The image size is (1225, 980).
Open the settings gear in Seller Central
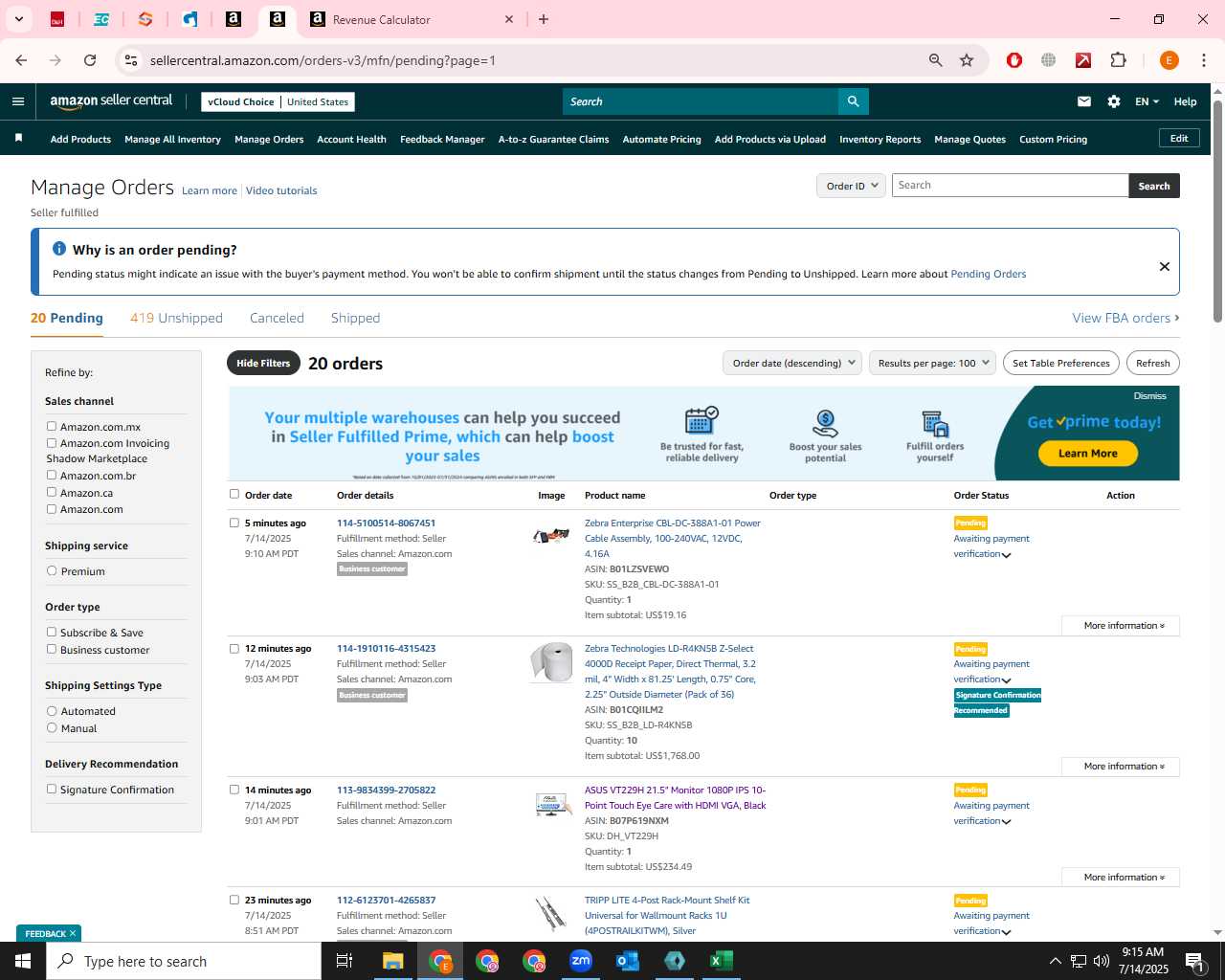[1114, 101]
